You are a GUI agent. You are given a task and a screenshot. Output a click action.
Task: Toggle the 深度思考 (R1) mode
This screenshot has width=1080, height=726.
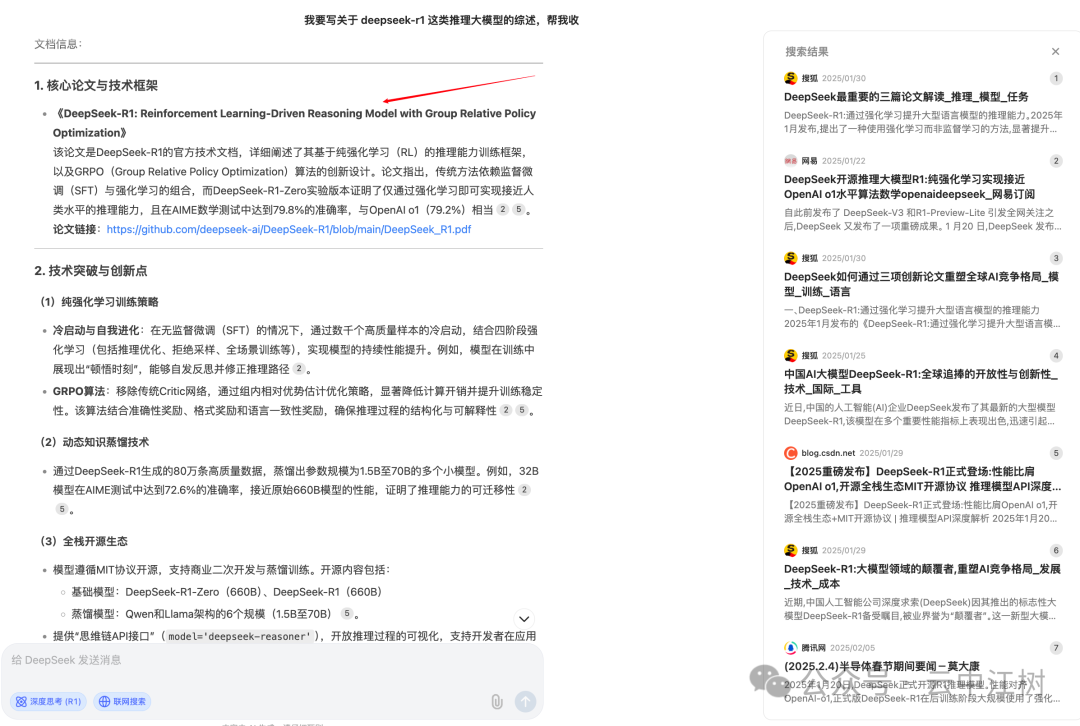pos(48,701)
